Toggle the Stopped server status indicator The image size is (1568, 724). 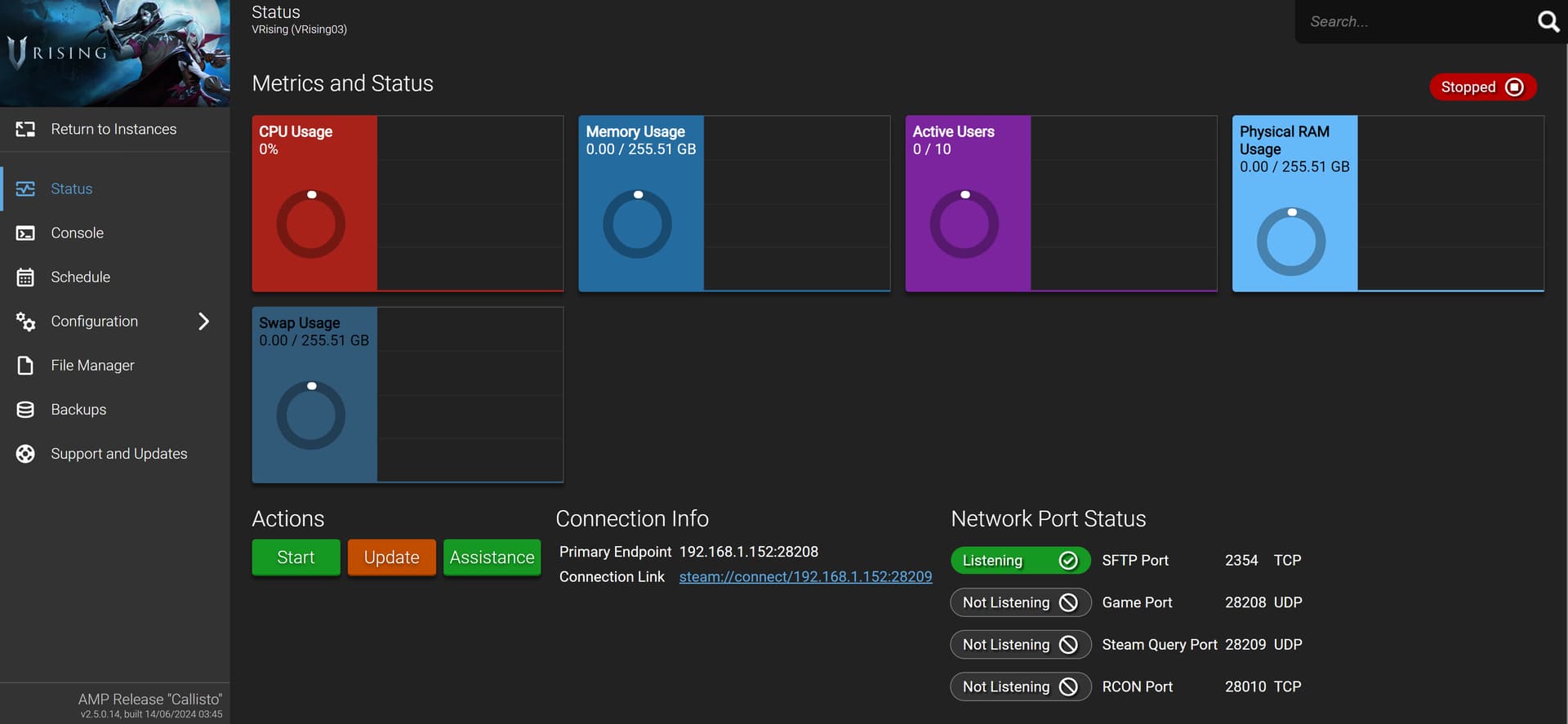(1482, 87)
